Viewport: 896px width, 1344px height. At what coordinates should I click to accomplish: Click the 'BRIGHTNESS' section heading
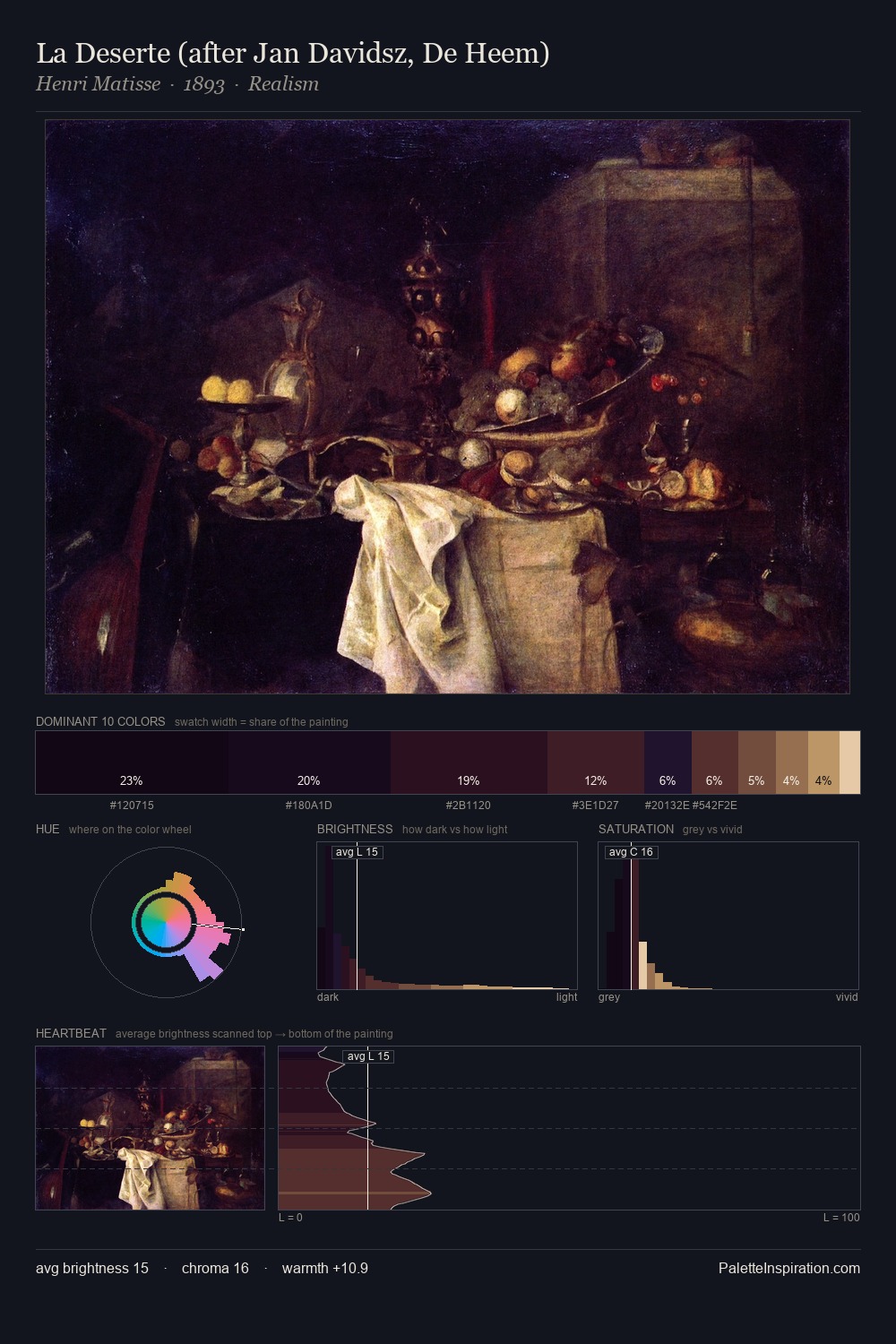pos(355,829)
